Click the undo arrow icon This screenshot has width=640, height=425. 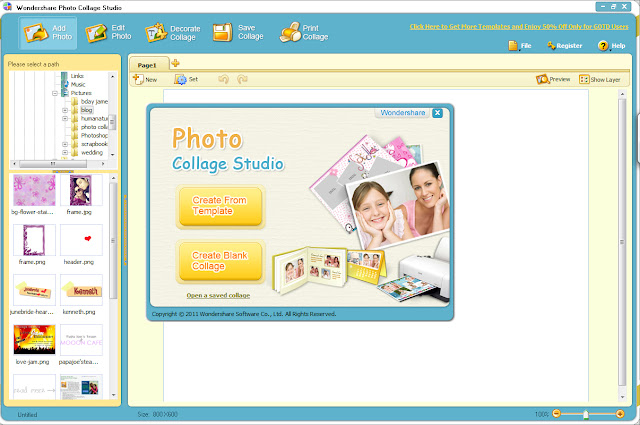tap(223, 79)
